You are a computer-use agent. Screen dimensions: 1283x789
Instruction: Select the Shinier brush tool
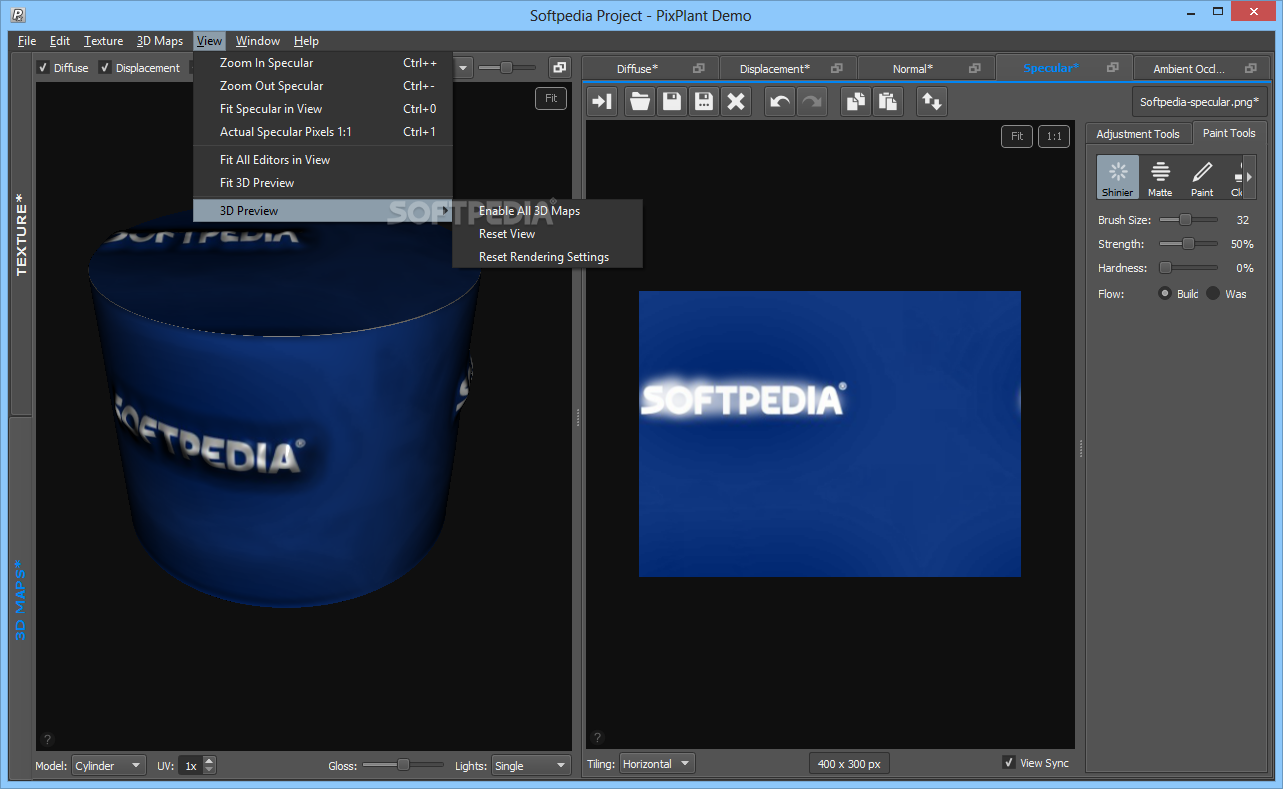coord(1117,177)
